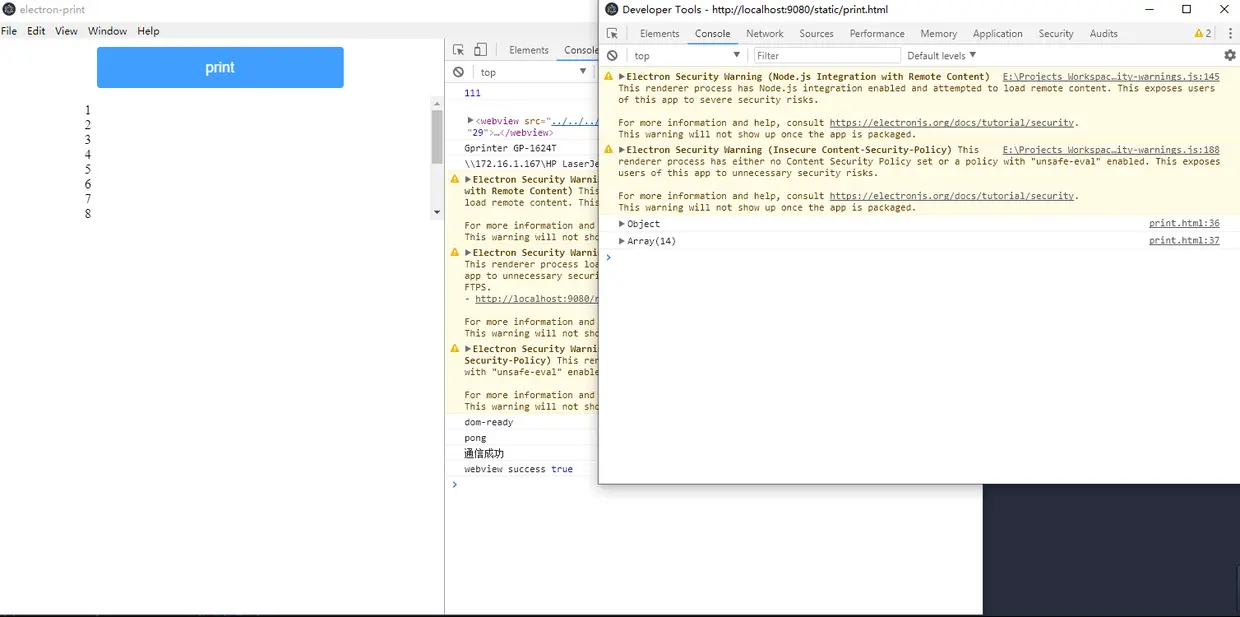Click warning icon beside Insecure Content-Security-Policy warning
1240x617 pixels.
coord(608,150)
